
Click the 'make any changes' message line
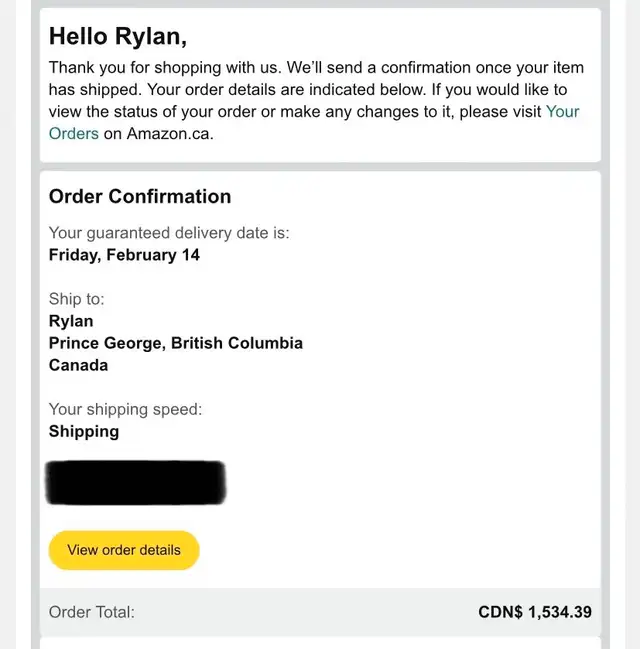tap(314, 112)
